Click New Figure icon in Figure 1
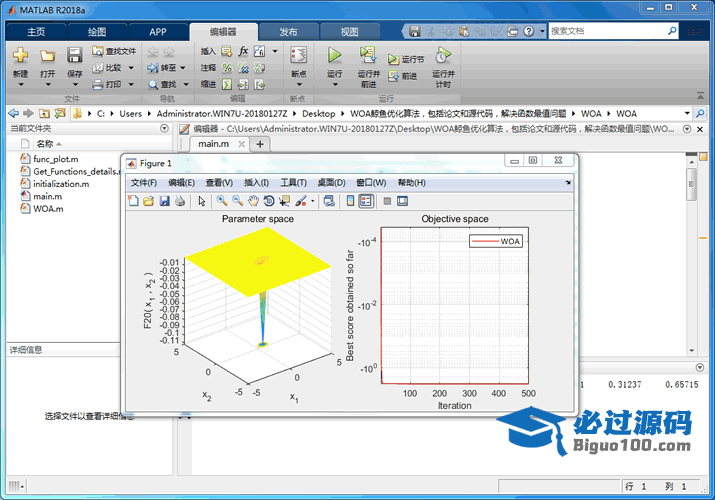Screen dimensions: 715x500 click(x=133, y=201)
